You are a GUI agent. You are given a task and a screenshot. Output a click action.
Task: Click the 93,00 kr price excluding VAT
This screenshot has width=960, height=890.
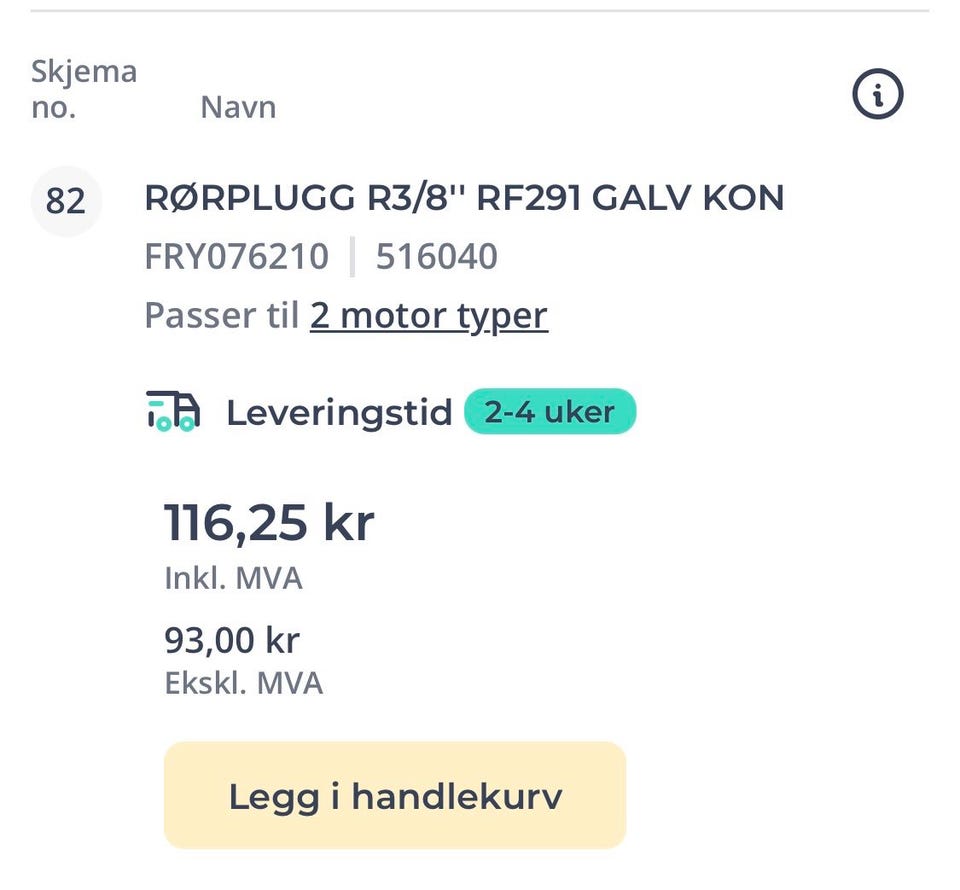[x=231, y=639]
